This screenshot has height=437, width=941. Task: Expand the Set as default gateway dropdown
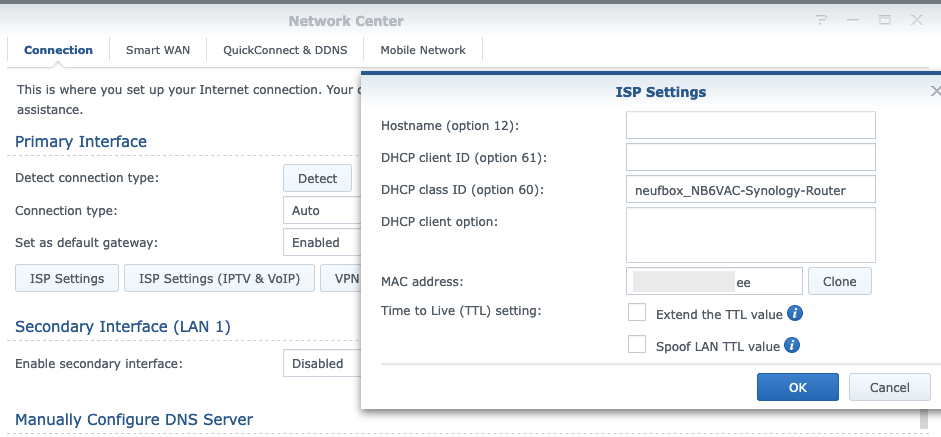322,242
